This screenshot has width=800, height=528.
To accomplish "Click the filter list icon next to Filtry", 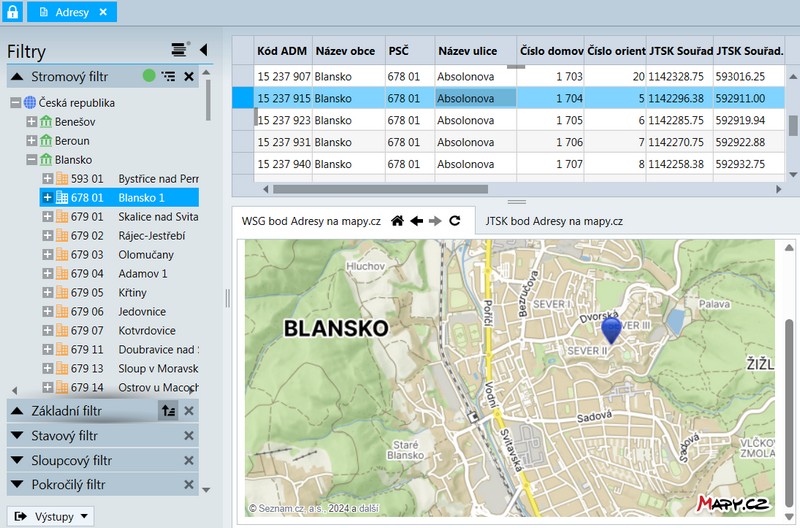I will (179, 49).
